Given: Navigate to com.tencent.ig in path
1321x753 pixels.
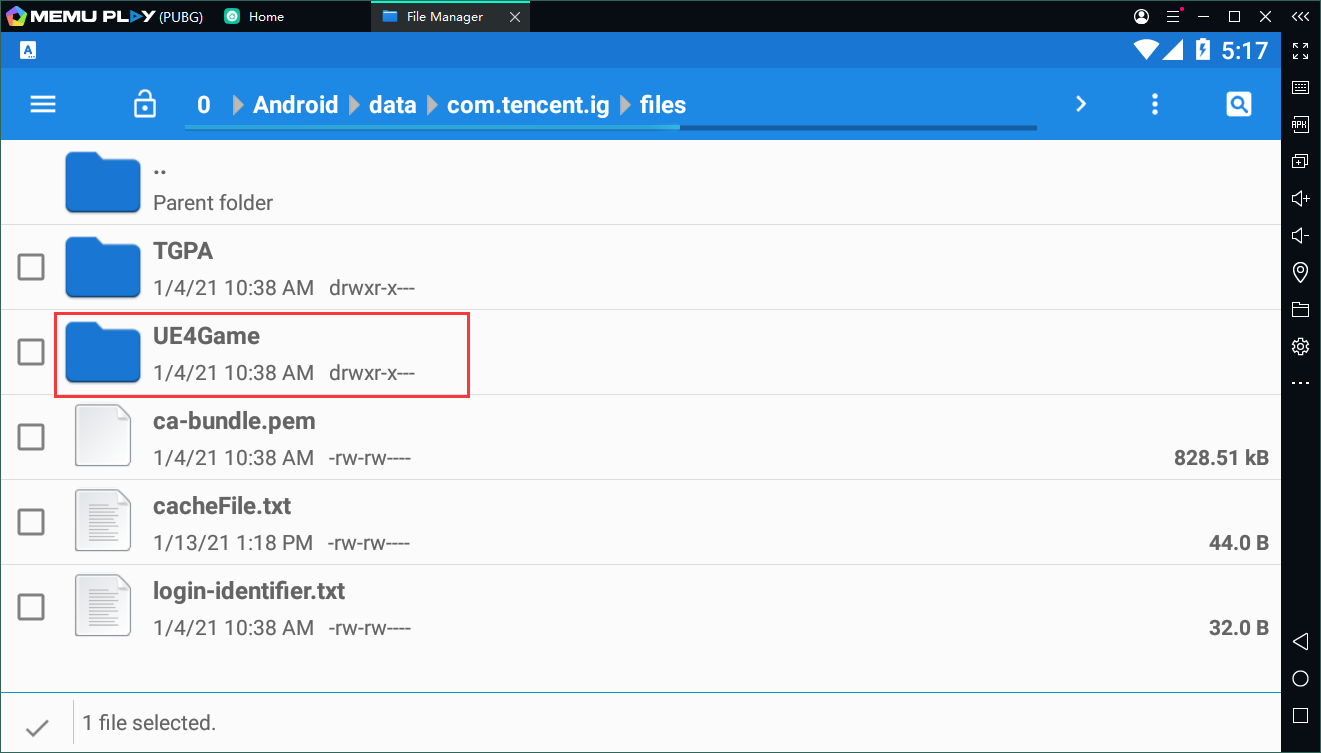Looking at the screenshot, I should 527,105.
